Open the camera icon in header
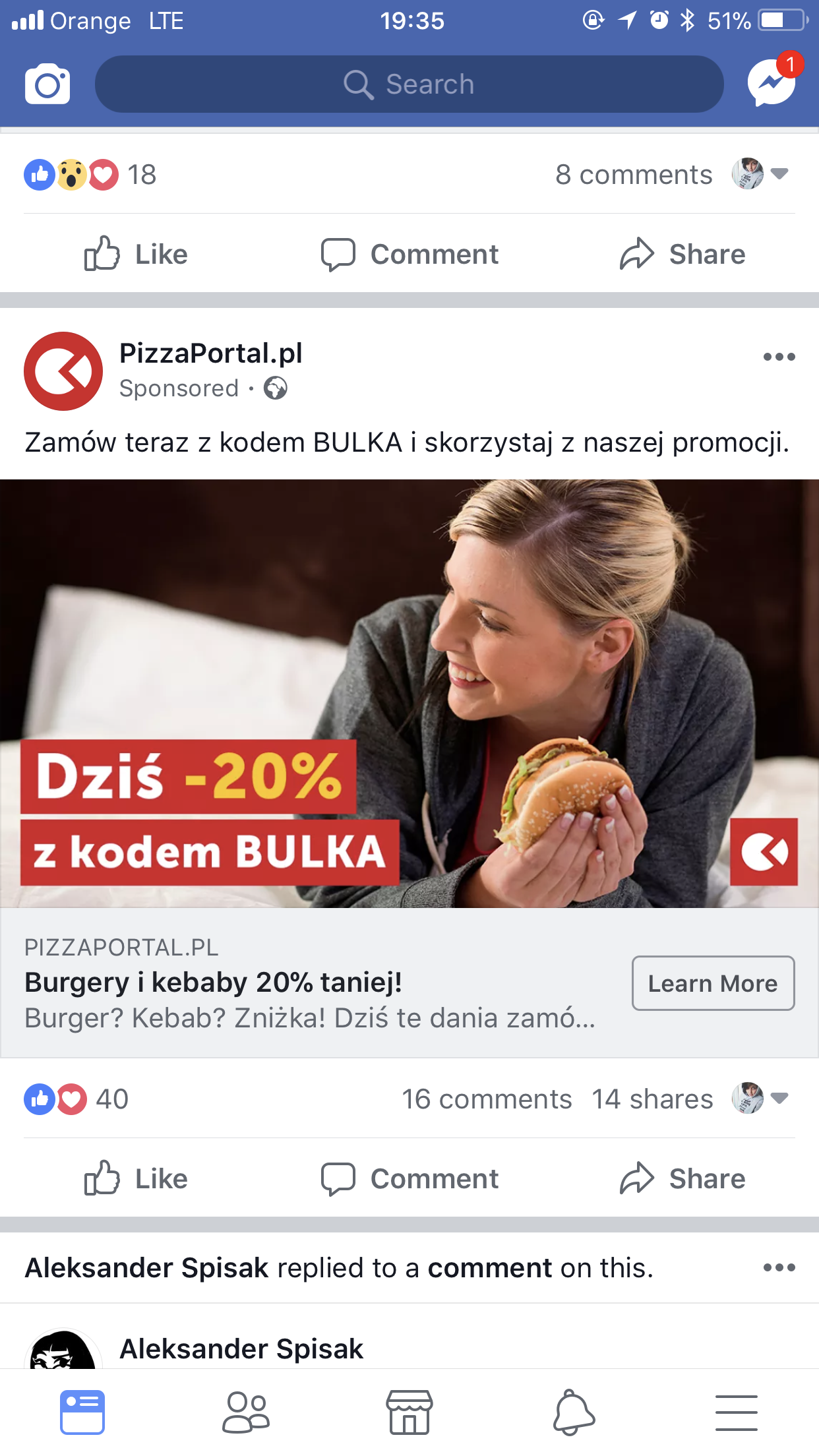The width and height of the screenshot is (819, 1456). coord(47,84)
